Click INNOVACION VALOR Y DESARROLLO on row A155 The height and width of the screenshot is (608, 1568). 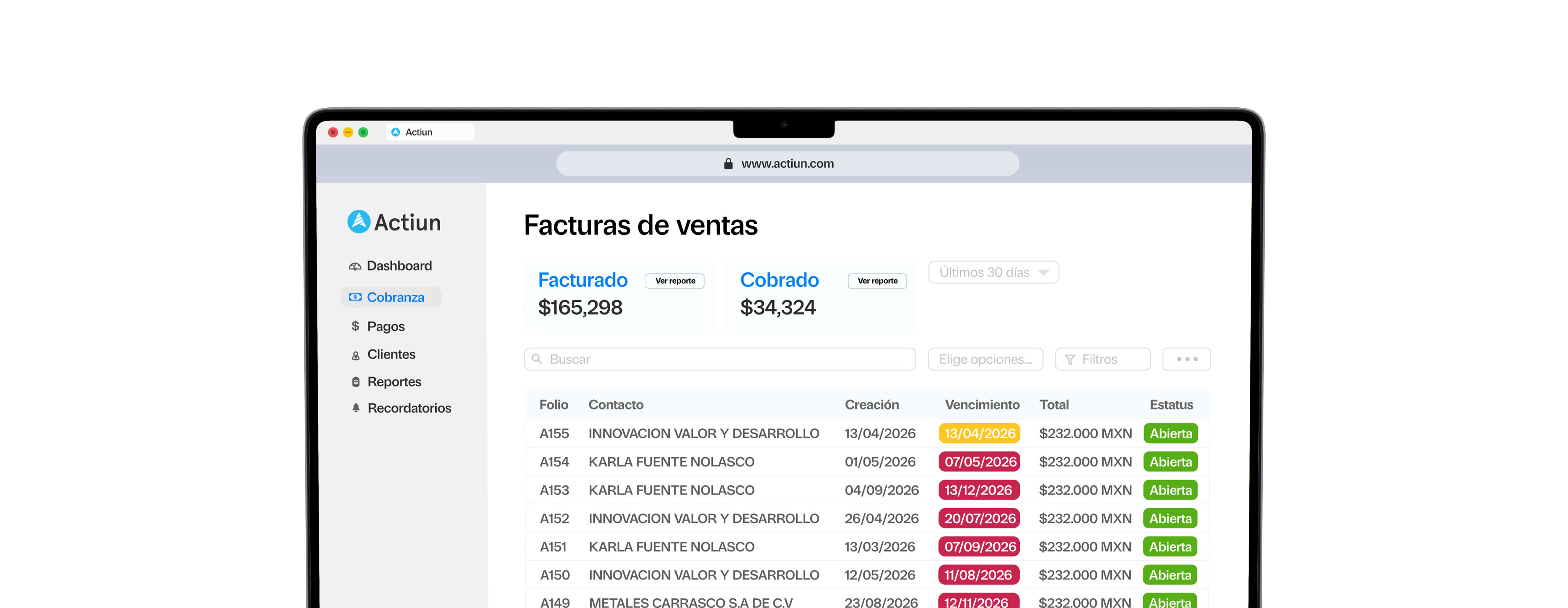click(x=704, y=434)
